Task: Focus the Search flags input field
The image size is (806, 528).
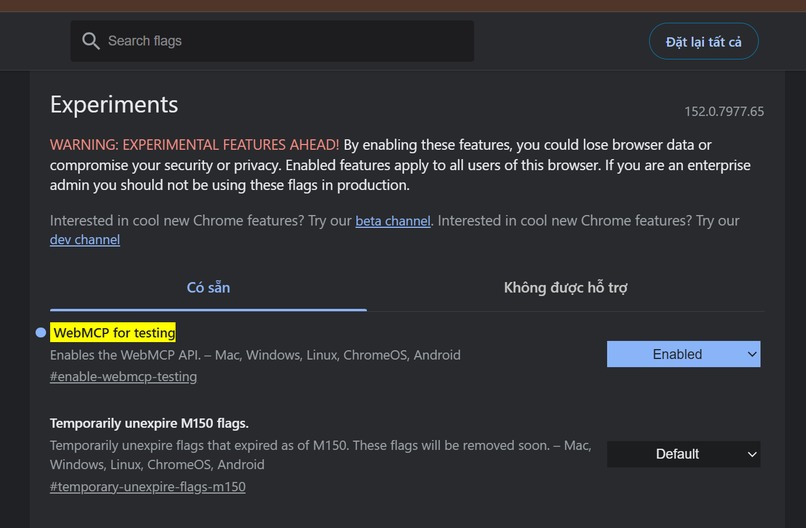Action: click(272, 41)
